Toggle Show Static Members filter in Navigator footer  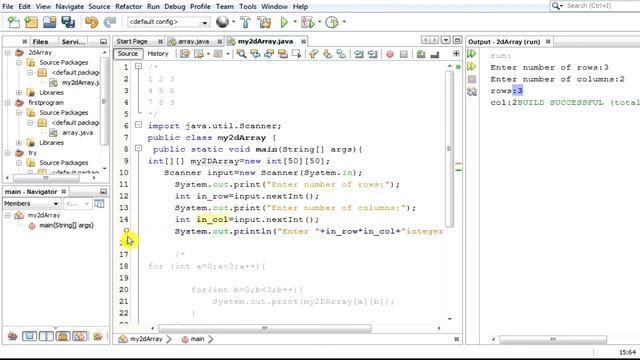(46, 336)
